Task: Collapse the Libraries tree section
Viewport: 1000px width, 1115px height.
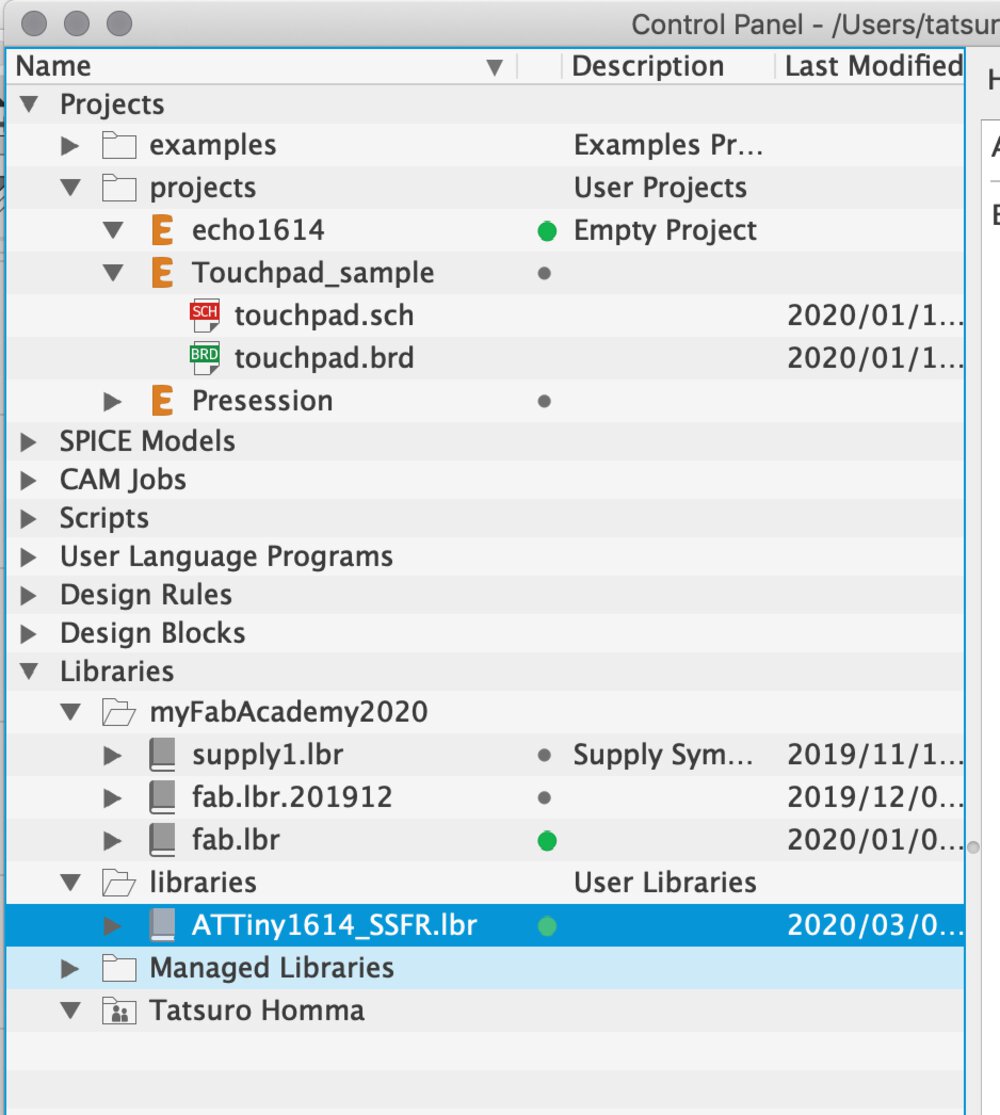Action: click(28, 672)
